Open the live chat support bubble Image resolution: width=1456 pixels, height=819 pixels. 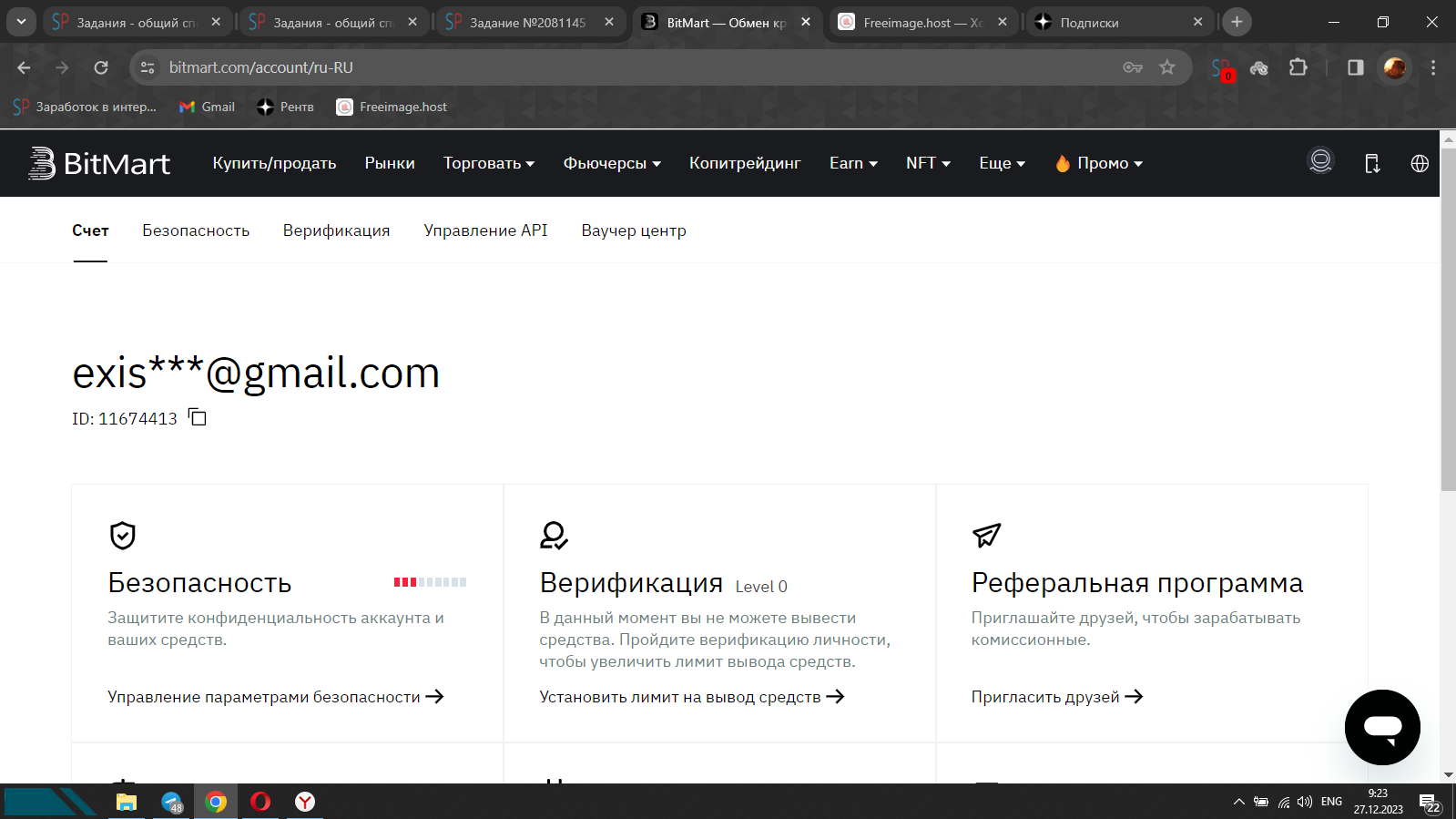1382,727
